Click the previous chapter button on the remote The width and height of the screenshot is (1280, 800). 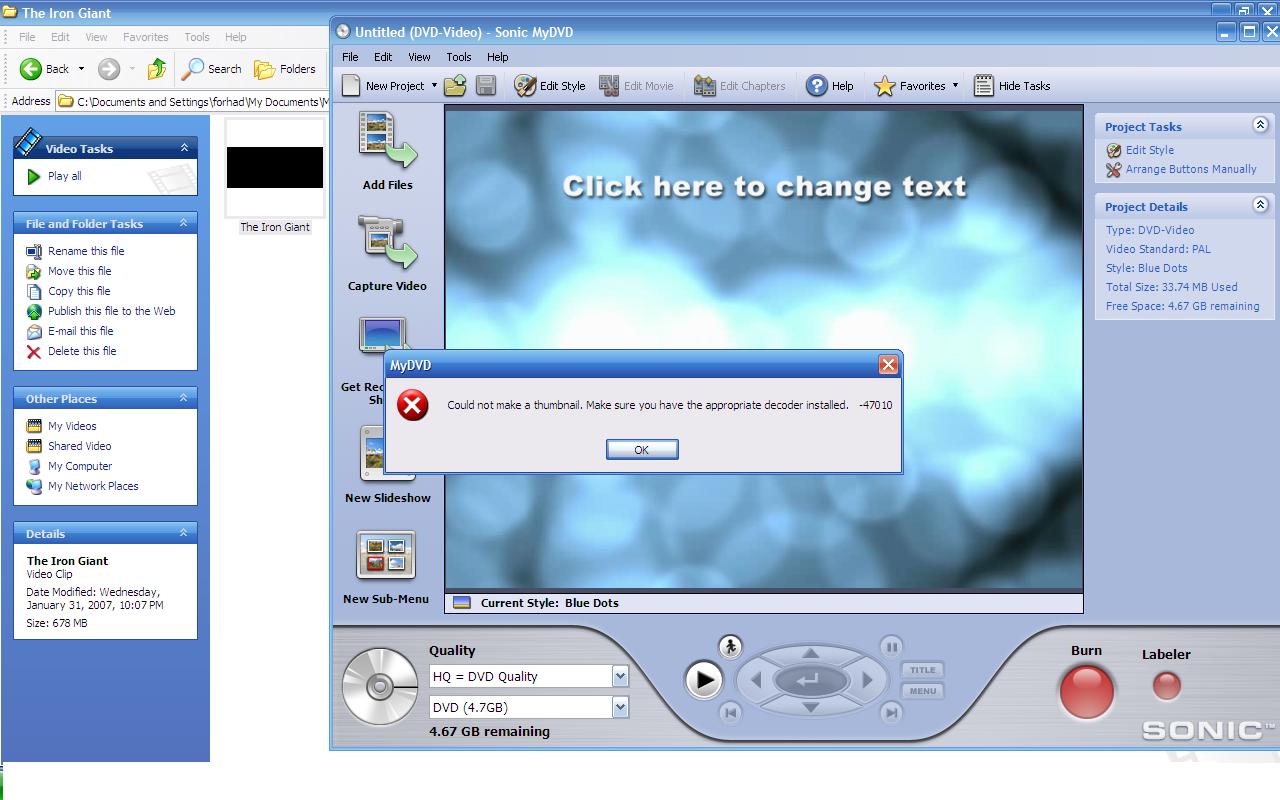click(x=730, y=713)
